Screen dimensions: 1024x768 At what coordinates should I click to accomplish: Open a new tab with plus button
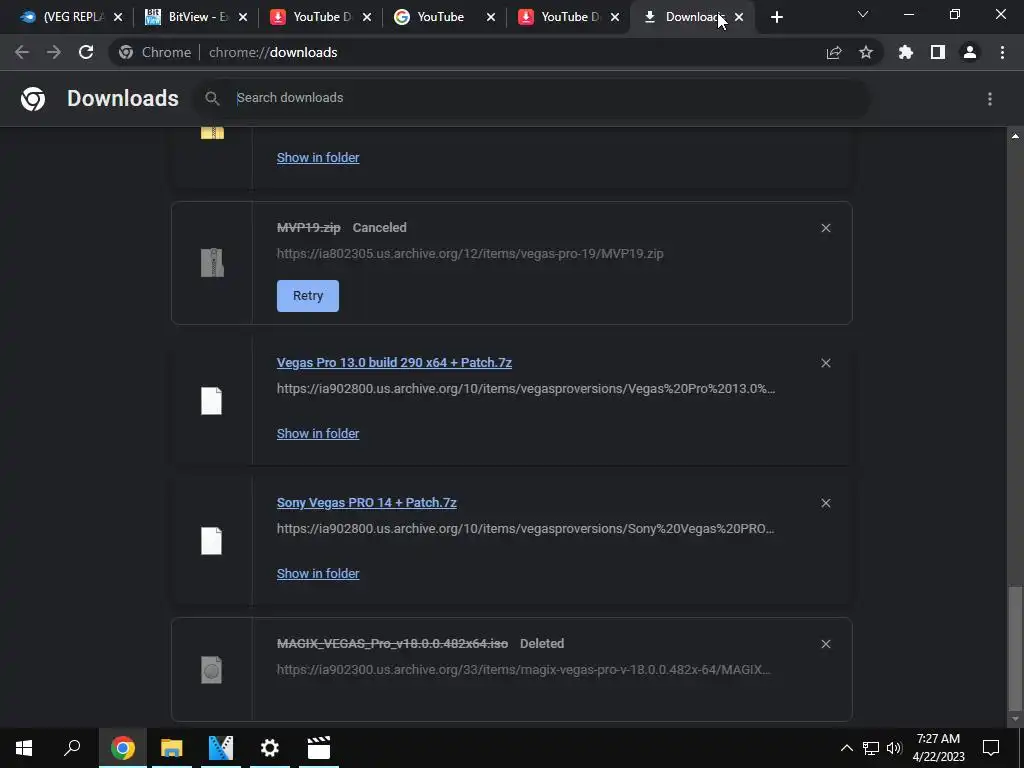[x=776, y=18]
